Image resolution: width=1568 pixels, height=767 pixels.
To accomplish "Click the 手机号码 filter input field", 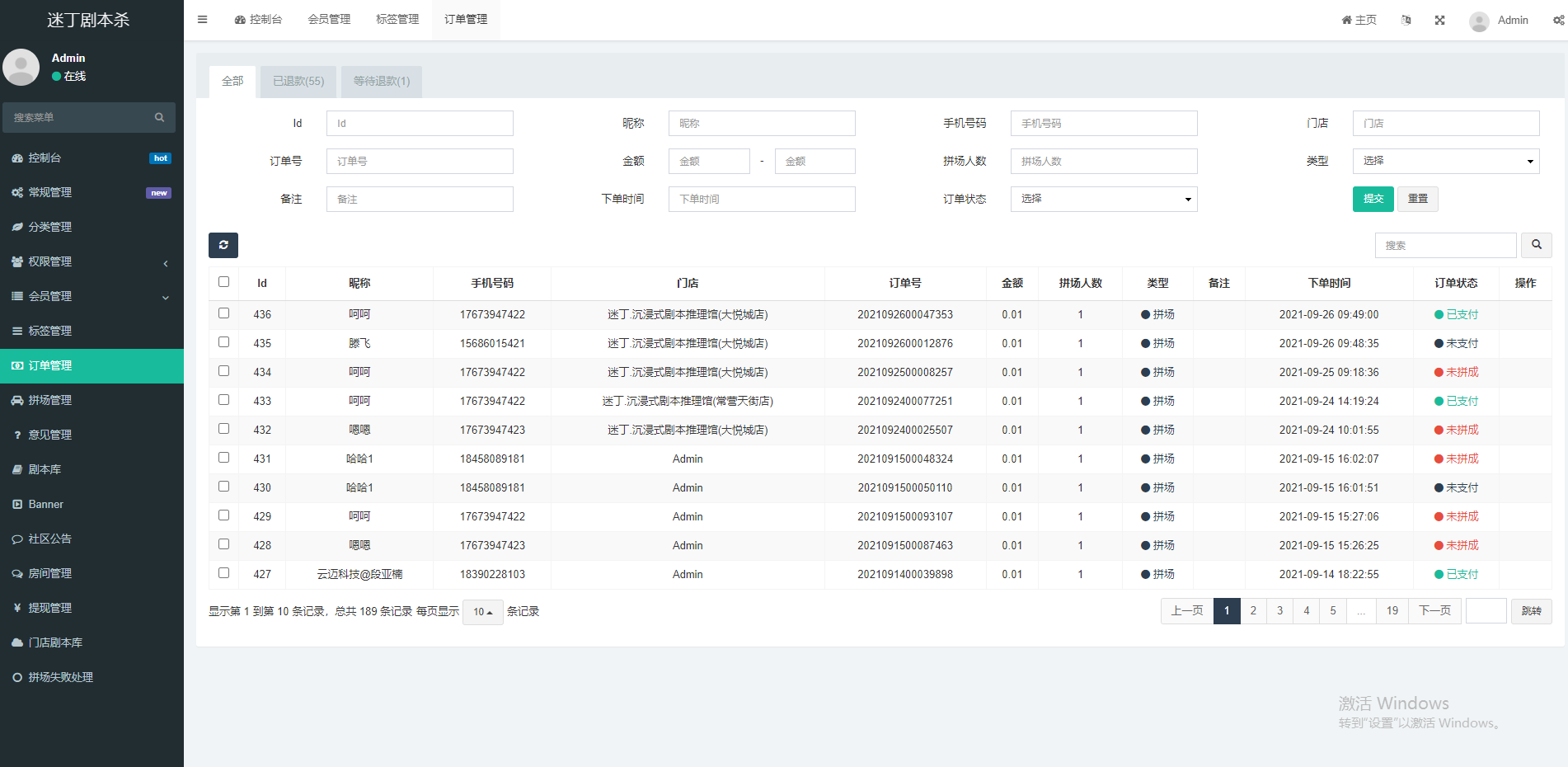I will click(1103, 124).
